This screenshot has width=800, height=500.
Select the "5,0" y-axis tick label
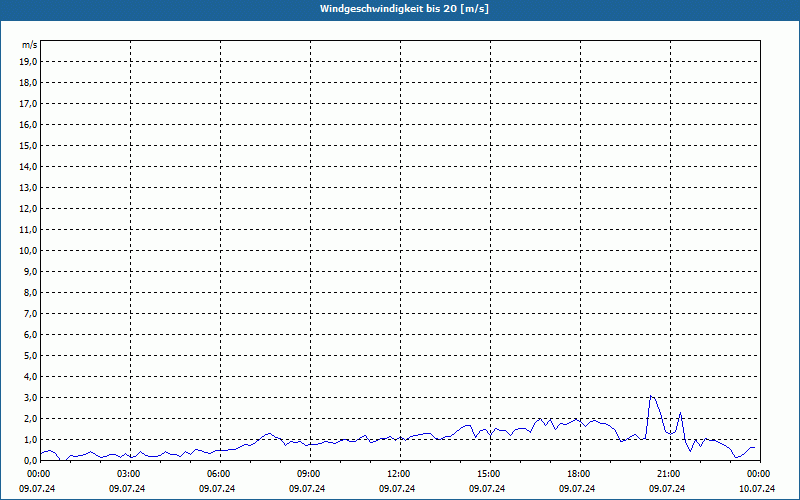click(31, 356)
